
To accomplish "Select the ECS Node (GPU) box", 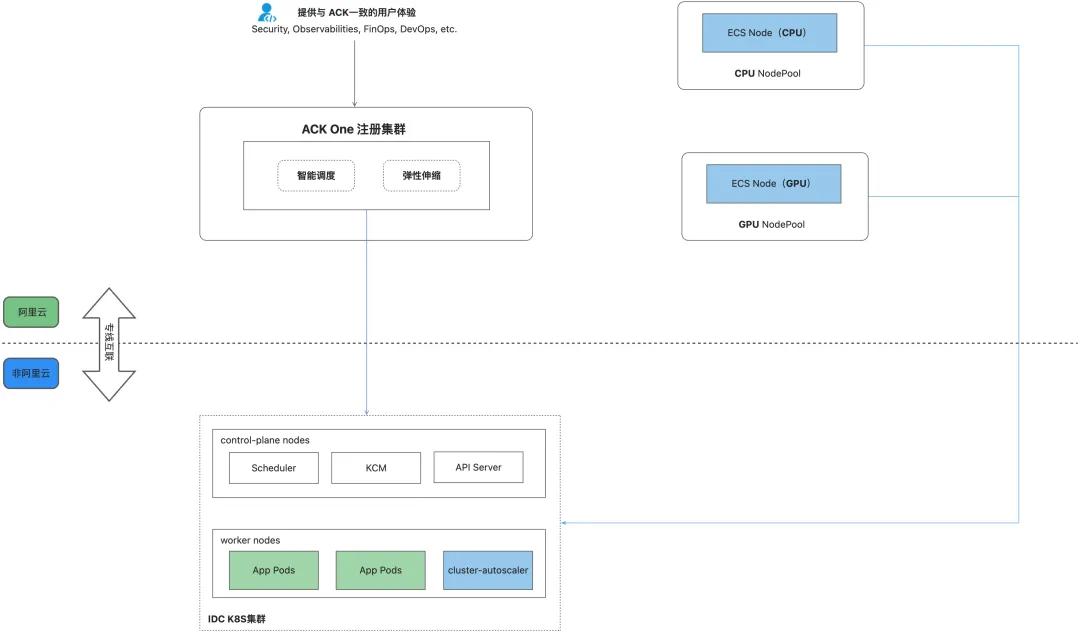I will pyautogui.click(x=773, y=184).
